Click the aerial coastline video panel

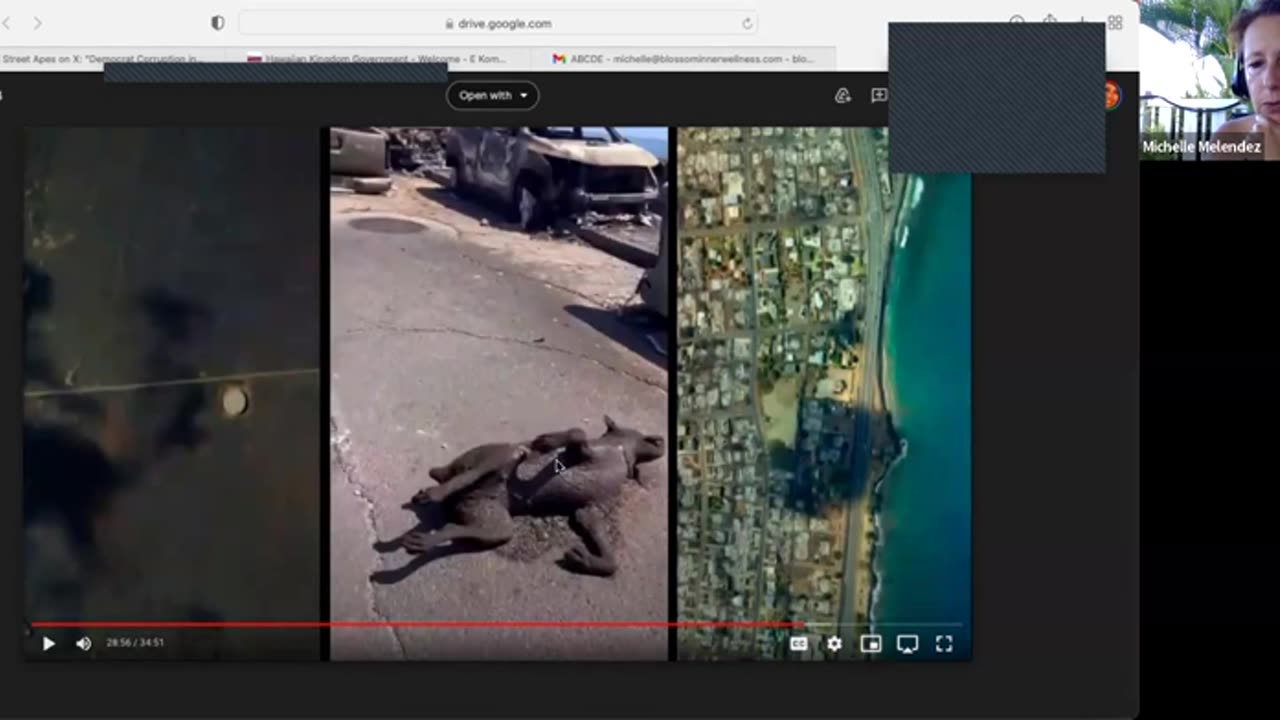[x=824, y=393]
